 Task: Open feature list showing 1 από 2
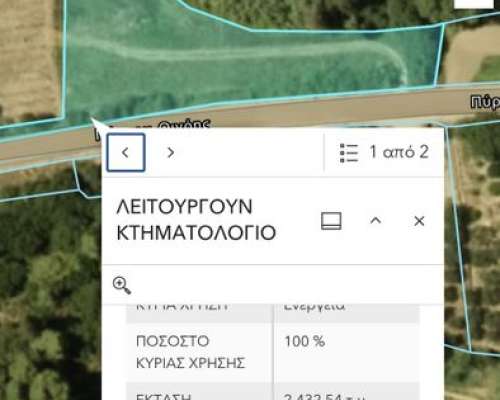[384, 152]
